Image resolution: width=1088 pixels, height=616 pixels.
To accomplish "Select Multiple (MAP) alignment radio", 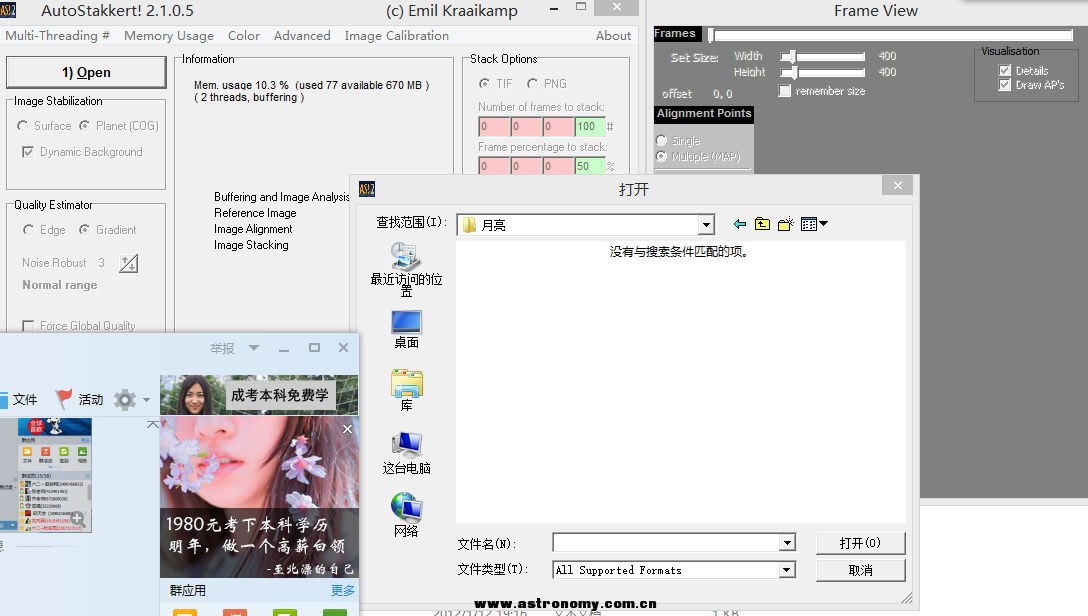I will tap(661, 157).
